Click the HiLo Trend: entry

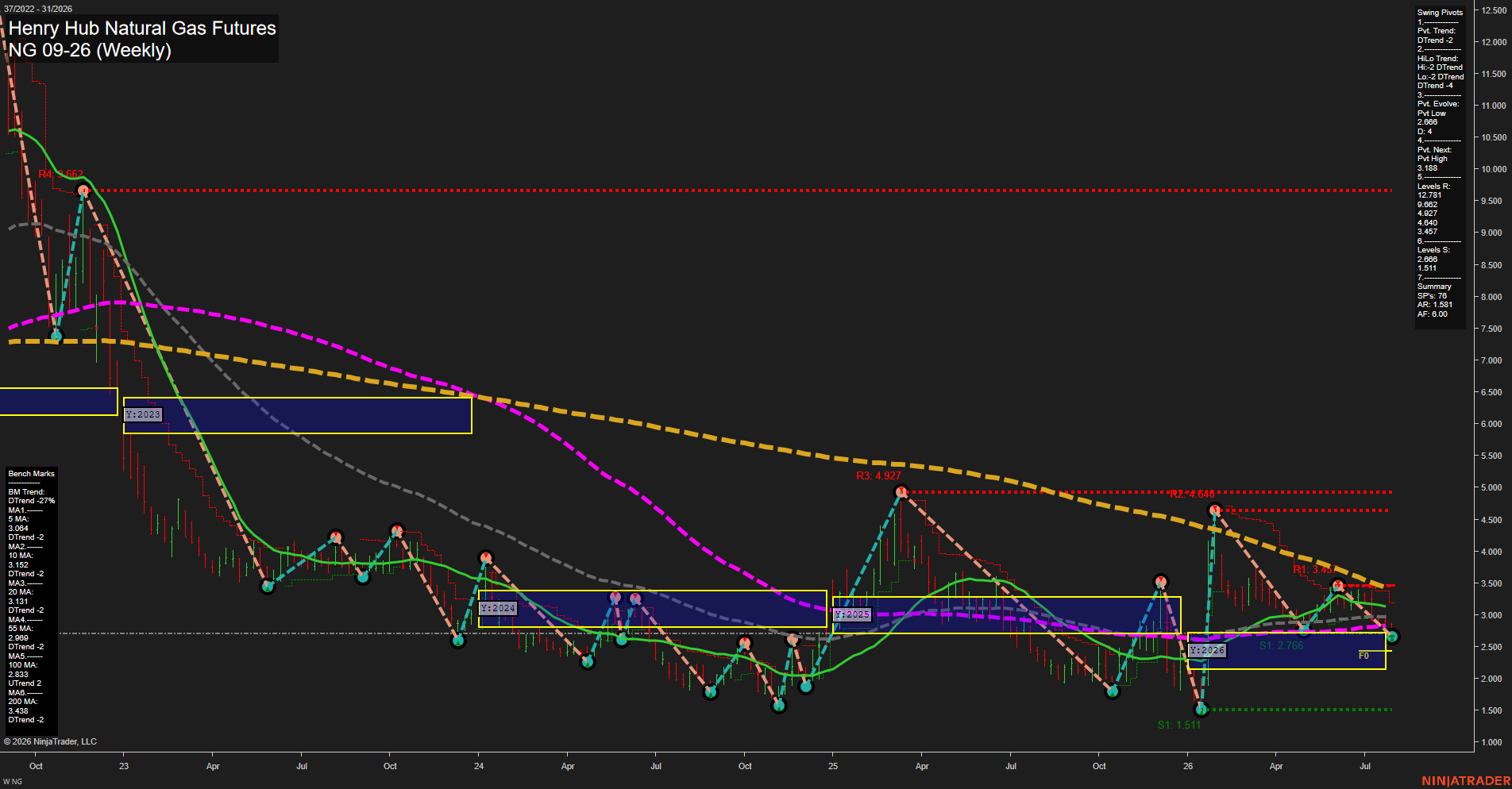click(1437, 59)
